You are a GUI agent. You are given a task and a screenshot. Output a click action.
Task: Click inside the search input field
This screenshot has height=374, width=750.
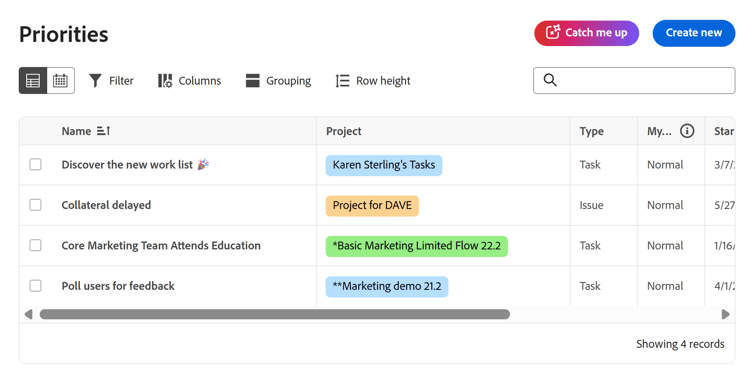point(634,80)
